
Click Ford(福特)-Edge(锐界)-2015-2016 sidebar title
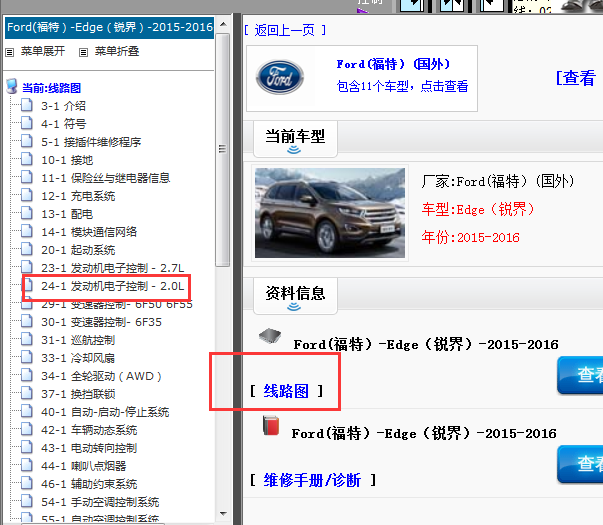point(110,27)
